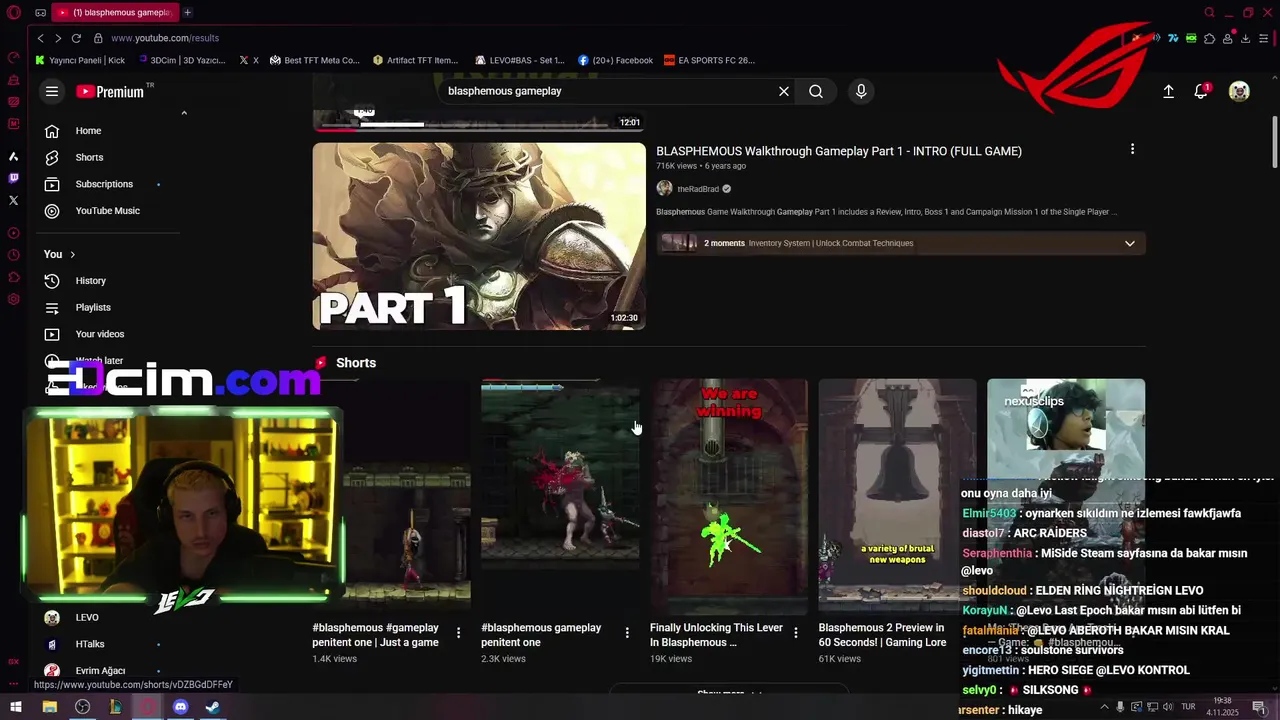Open Windows Start button

[x=16, y=707]
